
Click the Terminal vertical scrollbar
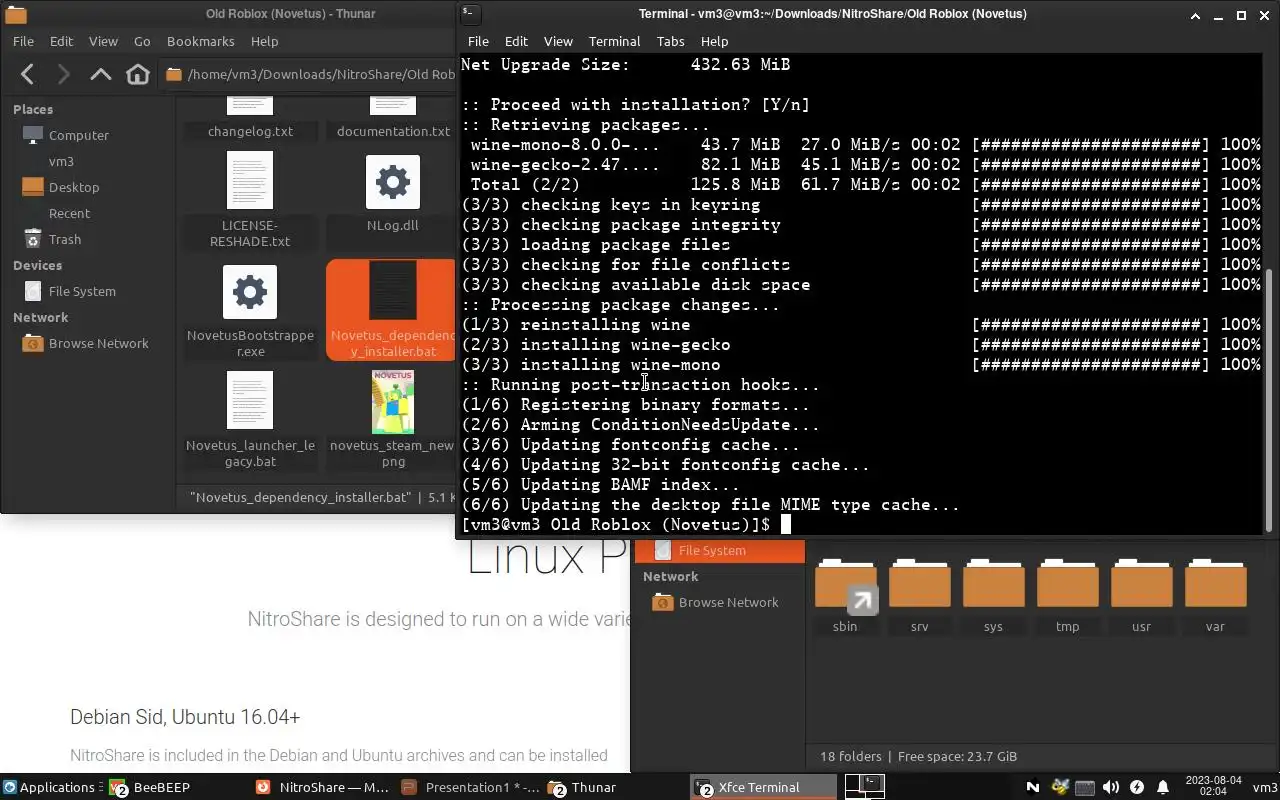1271,400
